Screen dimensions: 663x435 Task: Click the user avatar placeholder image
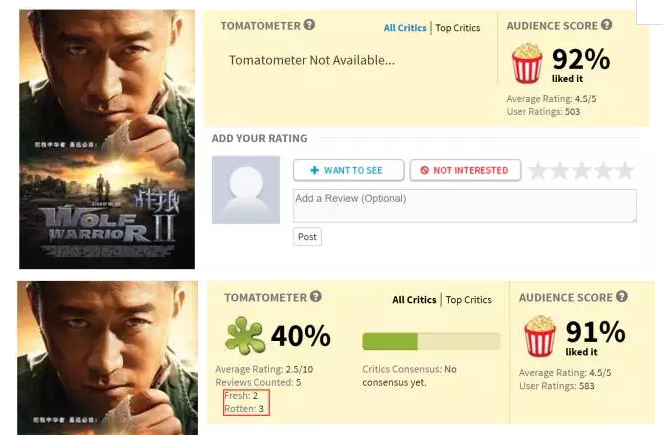pos(245,189)
